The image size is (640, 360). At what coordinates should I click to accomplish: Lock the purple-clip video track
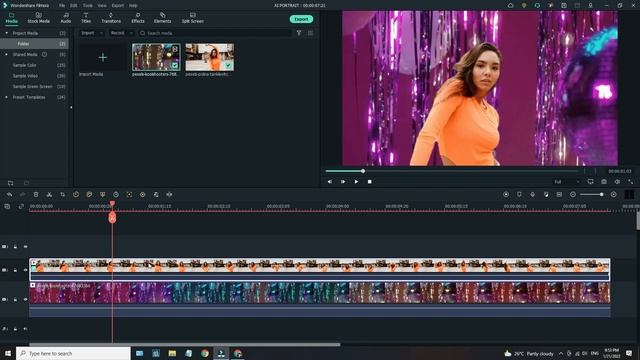click(x=15, y=299)
